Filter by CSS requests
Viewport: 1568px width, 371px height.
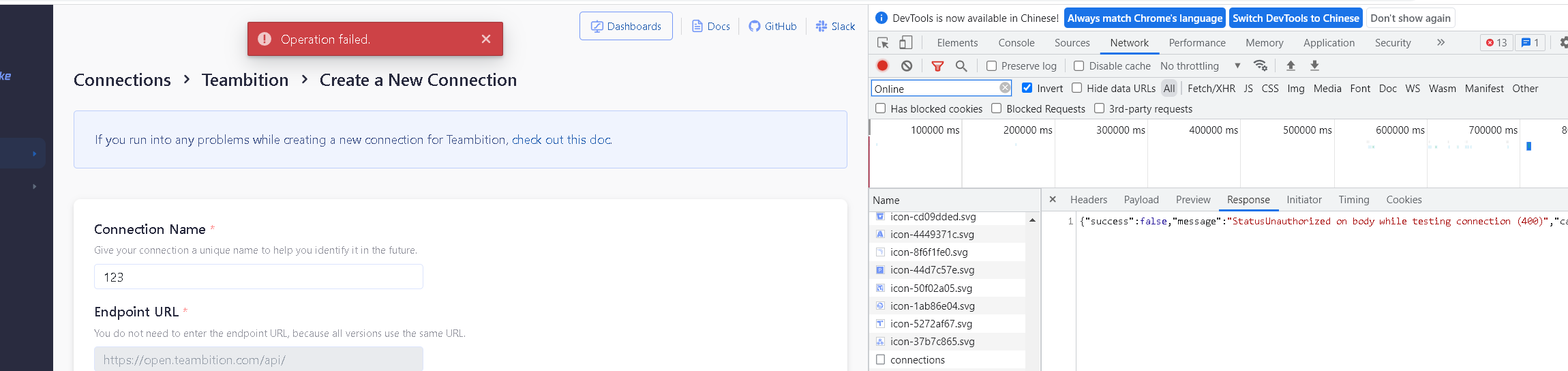tap(1270, 89)
